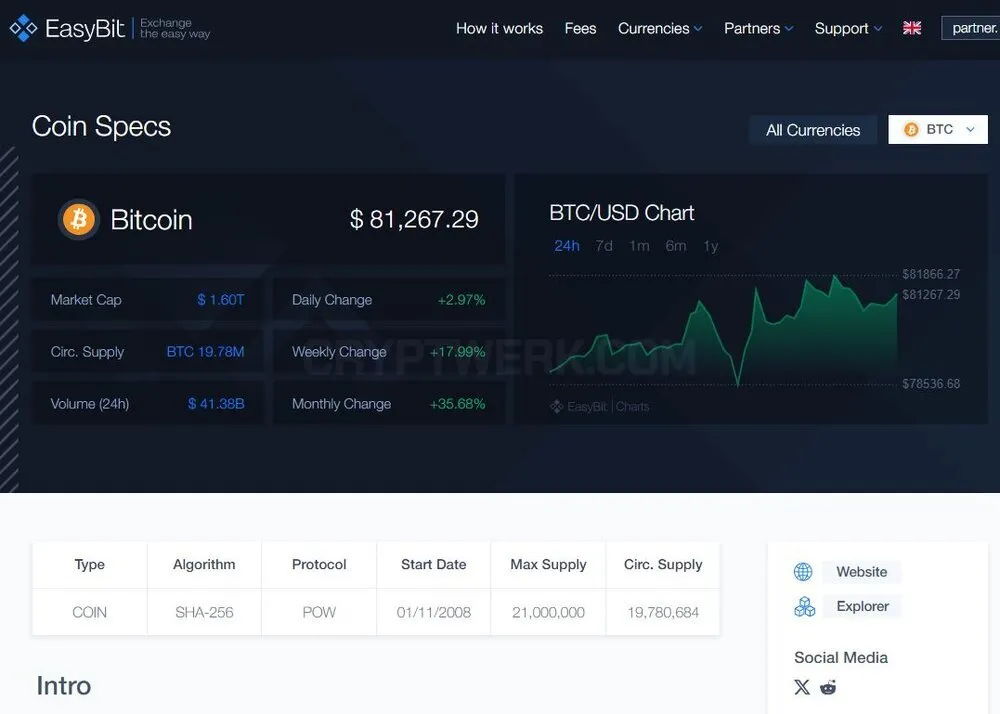This screenshot has width=1000, height=714.
Task: Click the cubes Explorer icon
Action: click(804, 606)
